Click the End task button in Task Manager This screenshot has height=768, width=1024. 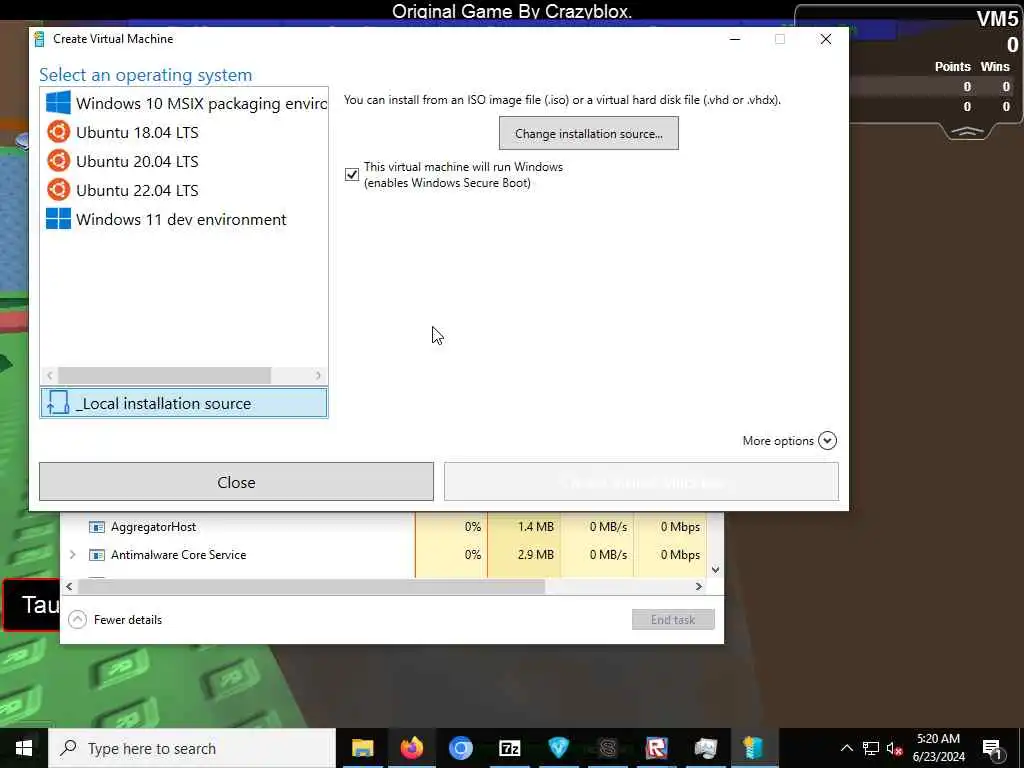coord(673,620)
